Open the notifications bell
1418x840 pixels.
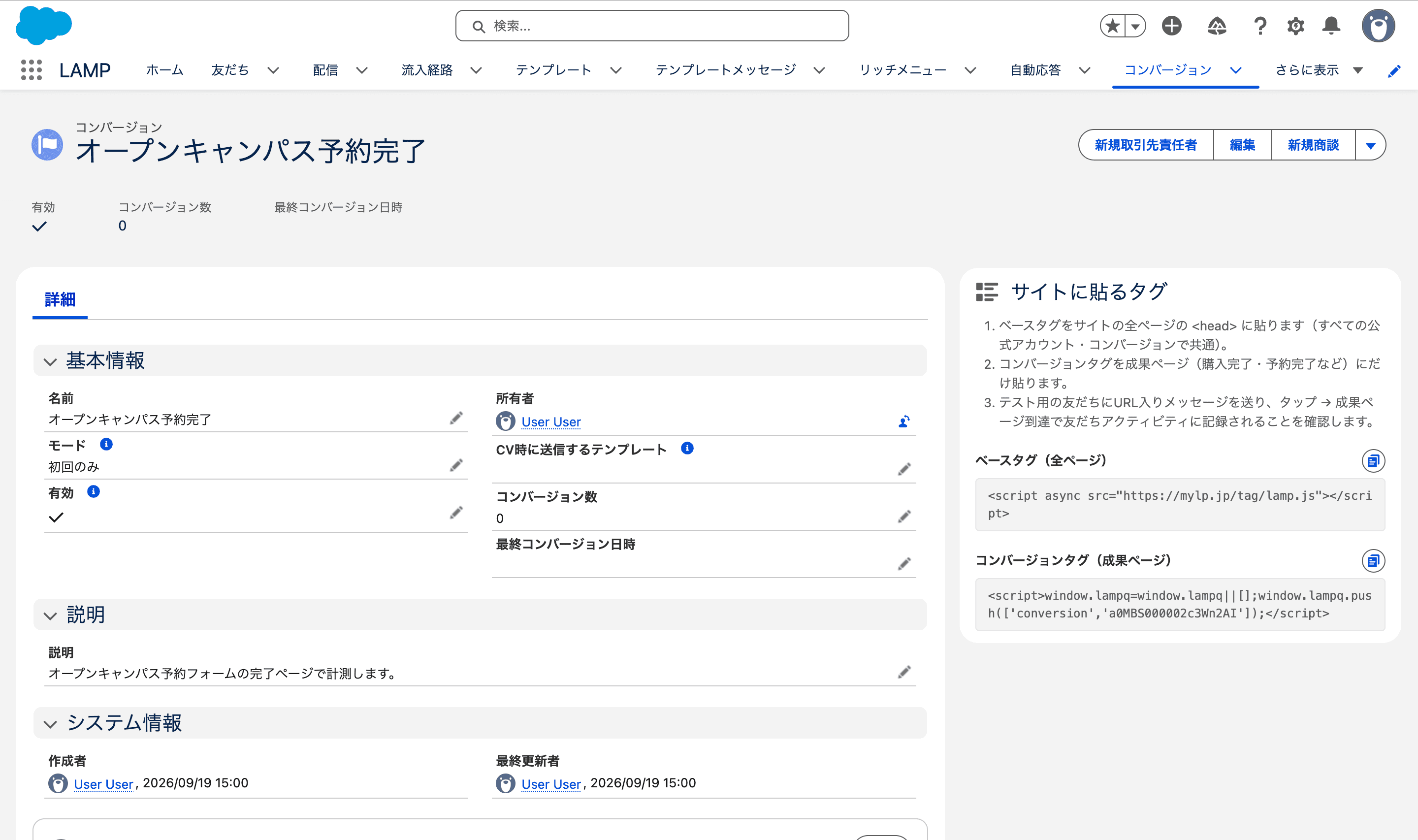click(1331, 26)
